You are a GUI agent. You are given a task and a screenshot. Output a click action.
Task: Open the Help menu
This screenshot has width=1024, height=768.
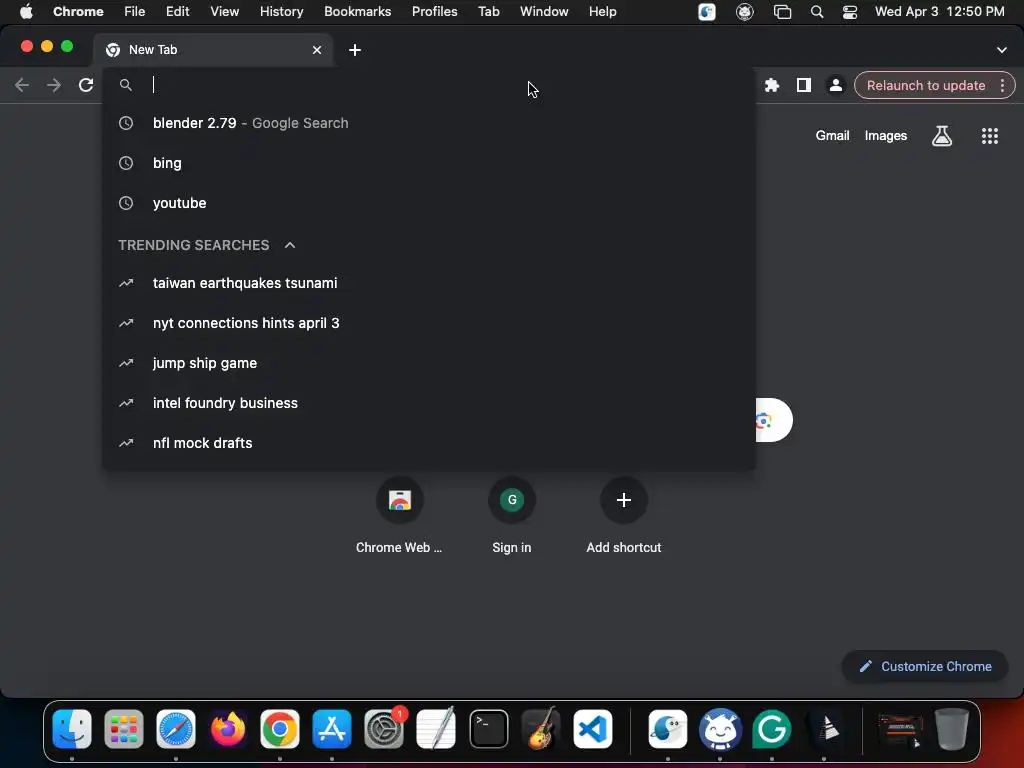click(602, 12)
